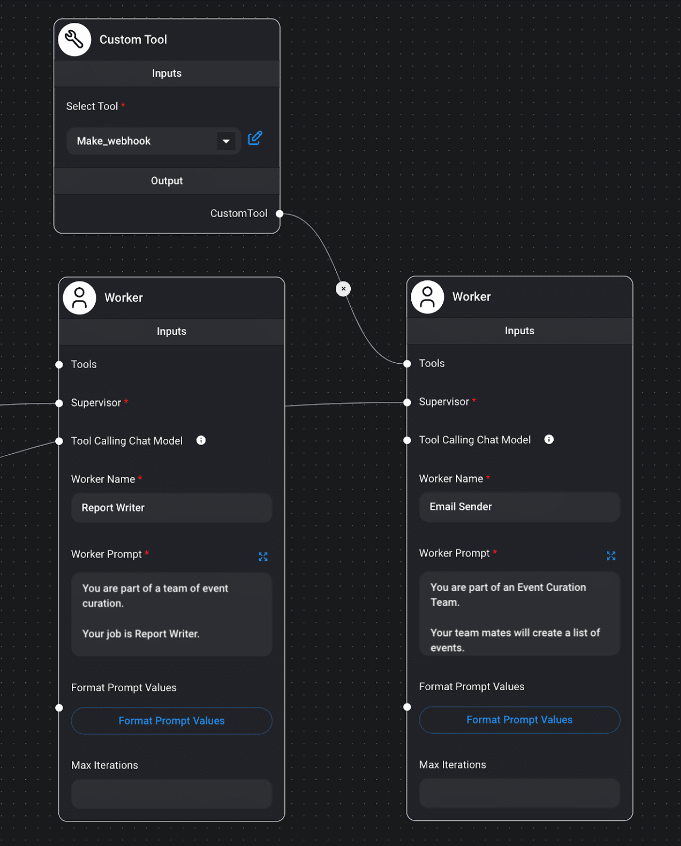Click the CustomTool output connector

tap(280, 214)
